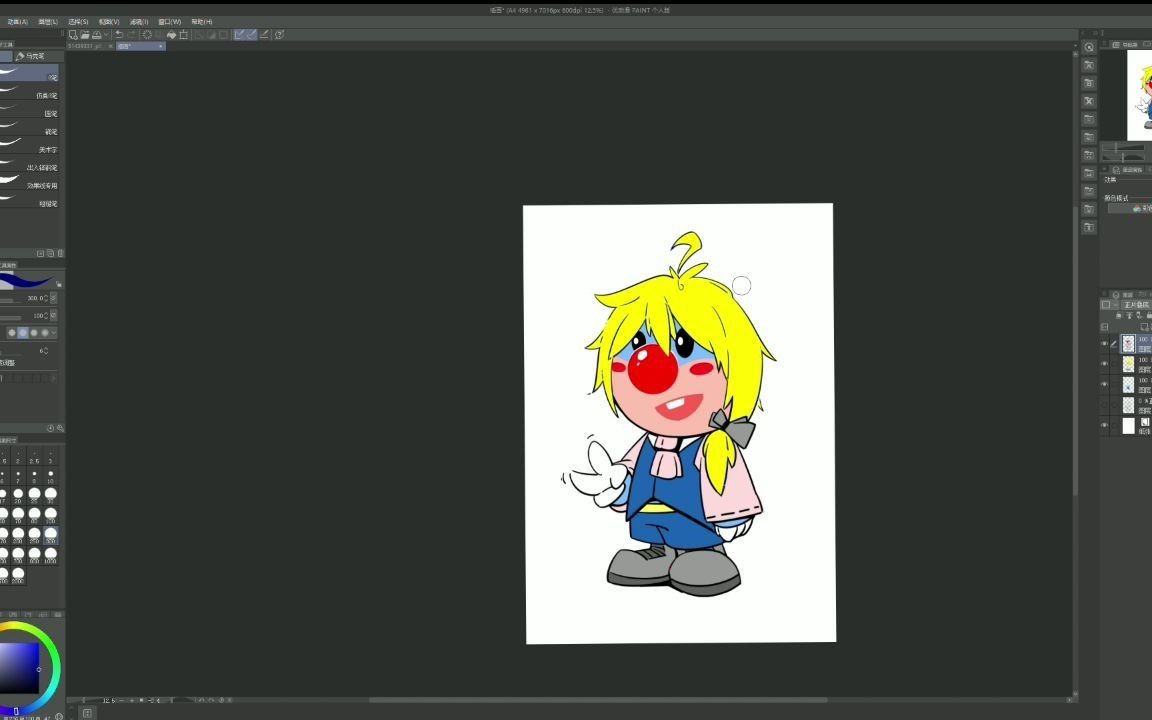Open the 窗口(W) menu
Viewport: 1152px width, 720px height.
(x=170, y=22)
